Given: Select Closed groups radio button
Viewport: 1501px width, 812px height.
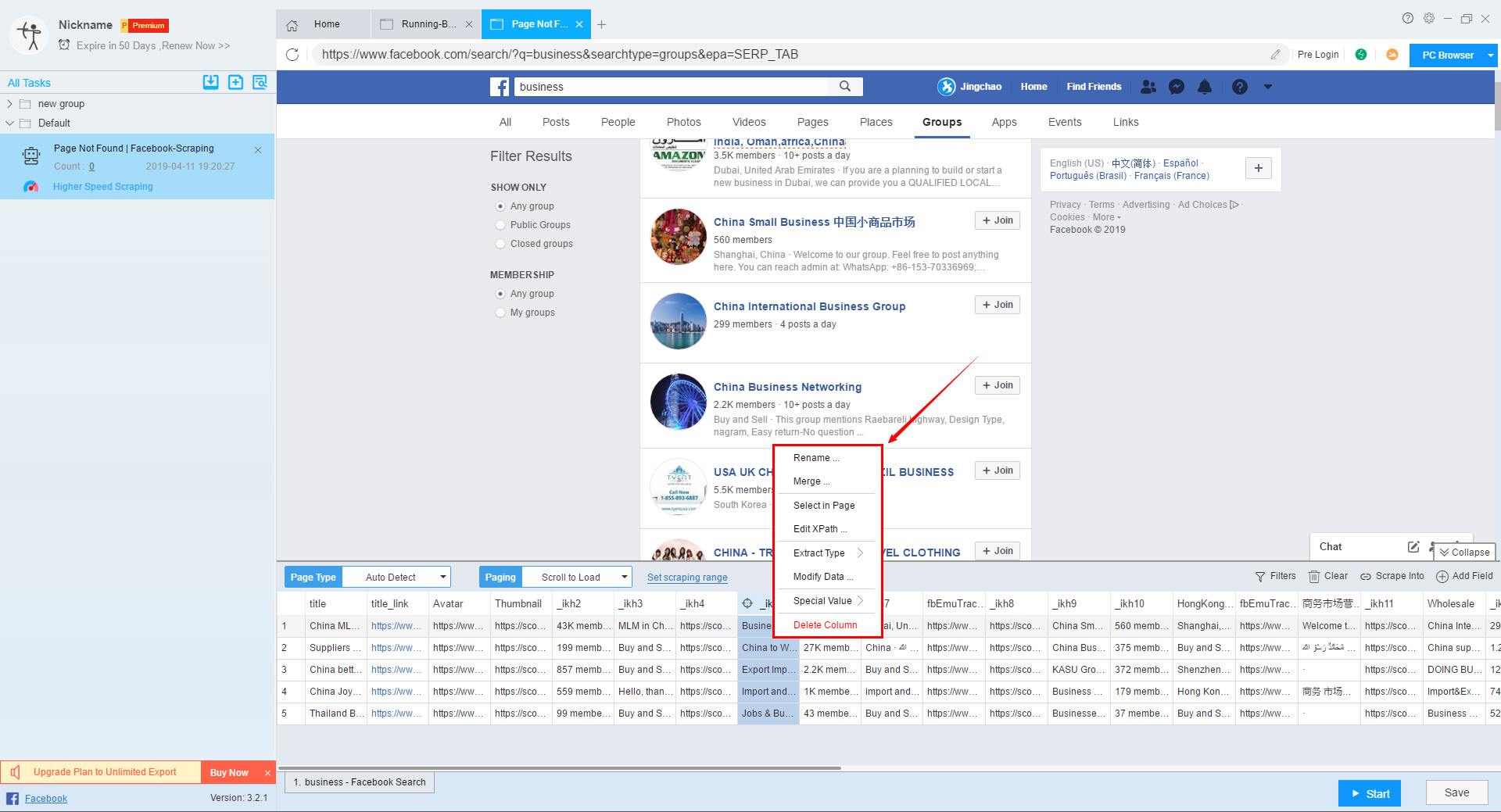Looking at the screenshot, I should tap(500, 244).
